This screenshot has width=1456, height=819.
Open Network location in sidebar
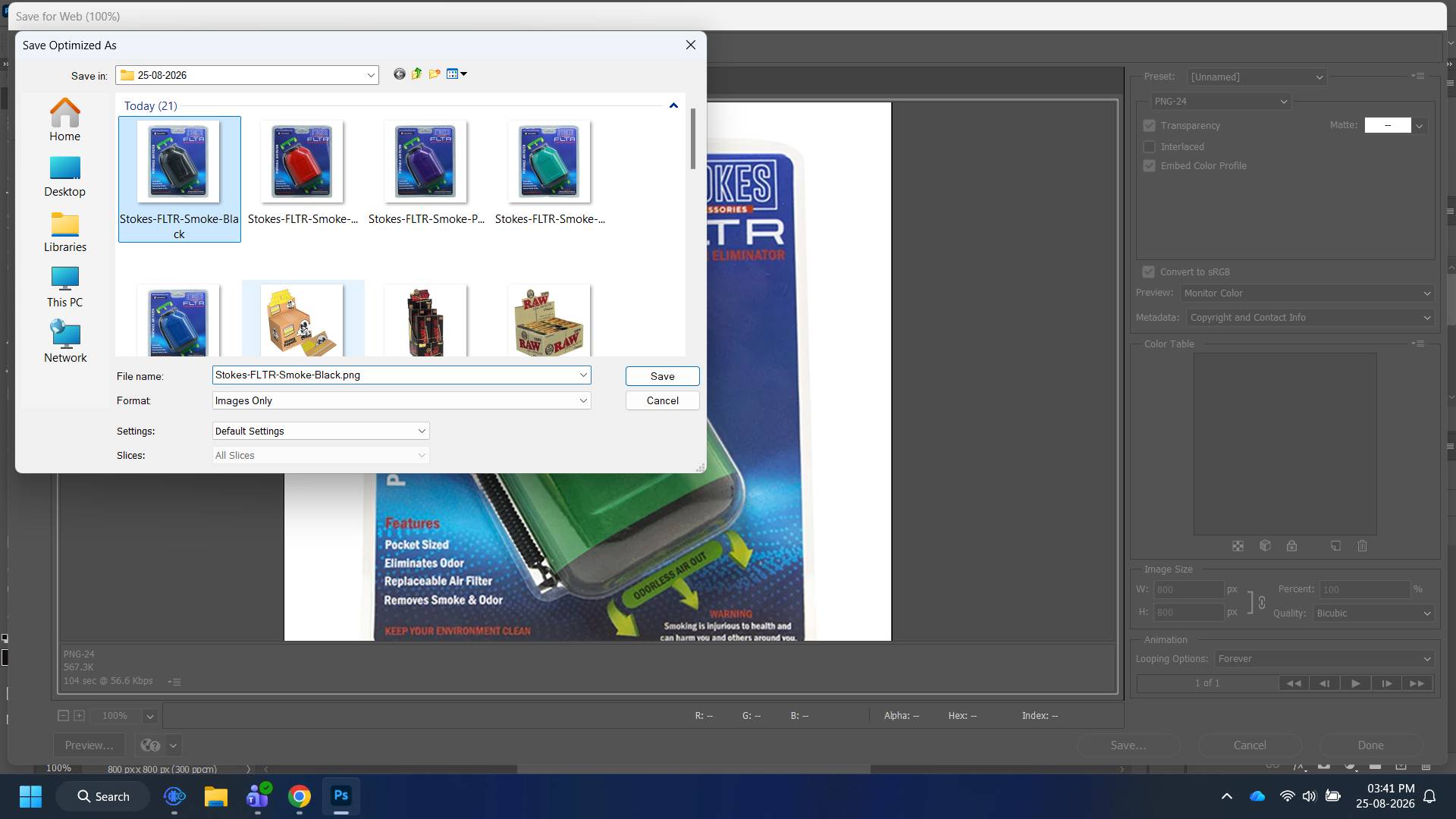(64, 341)
